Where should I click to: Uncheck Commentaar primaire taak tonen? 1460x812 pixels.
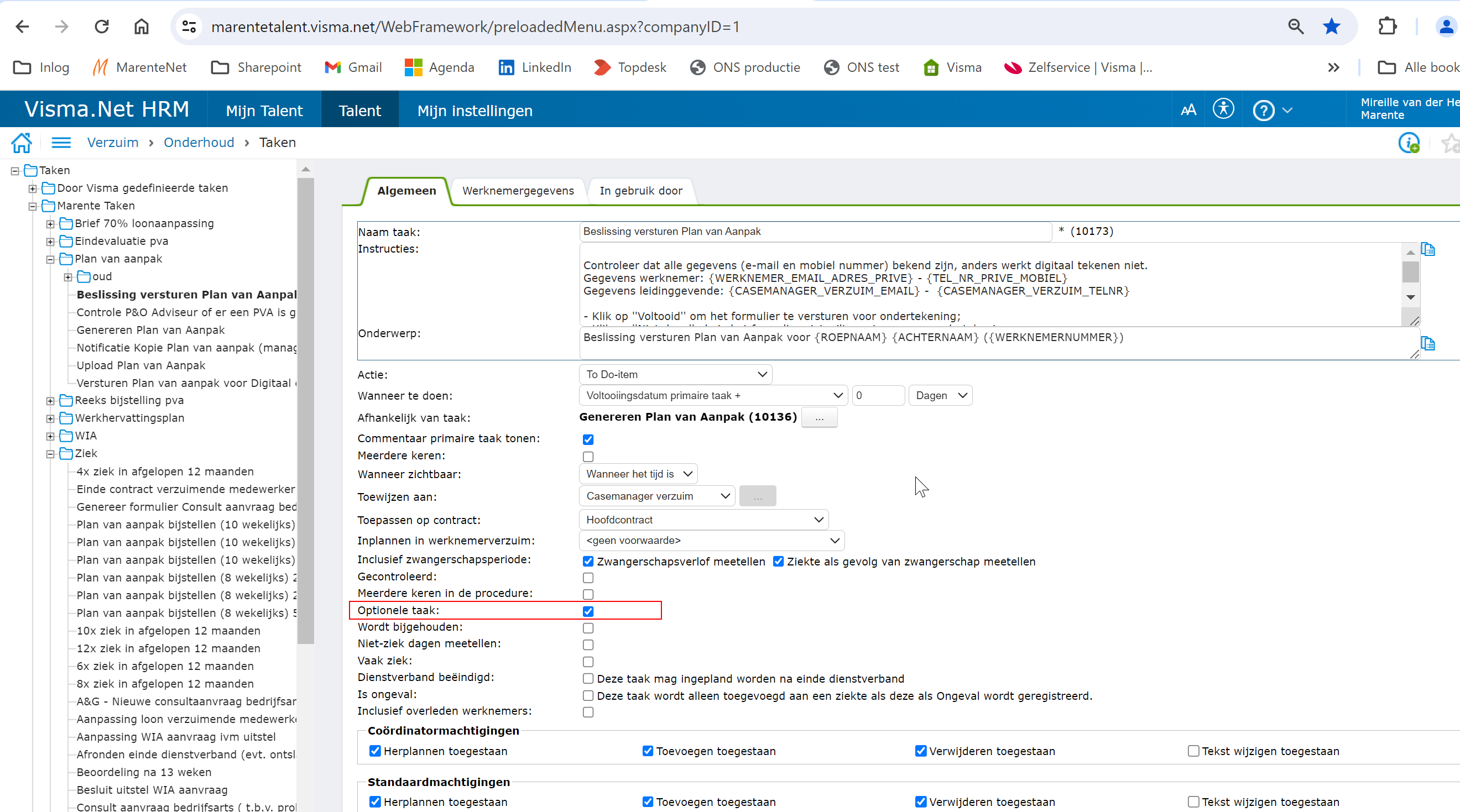(x=588, y=439)
